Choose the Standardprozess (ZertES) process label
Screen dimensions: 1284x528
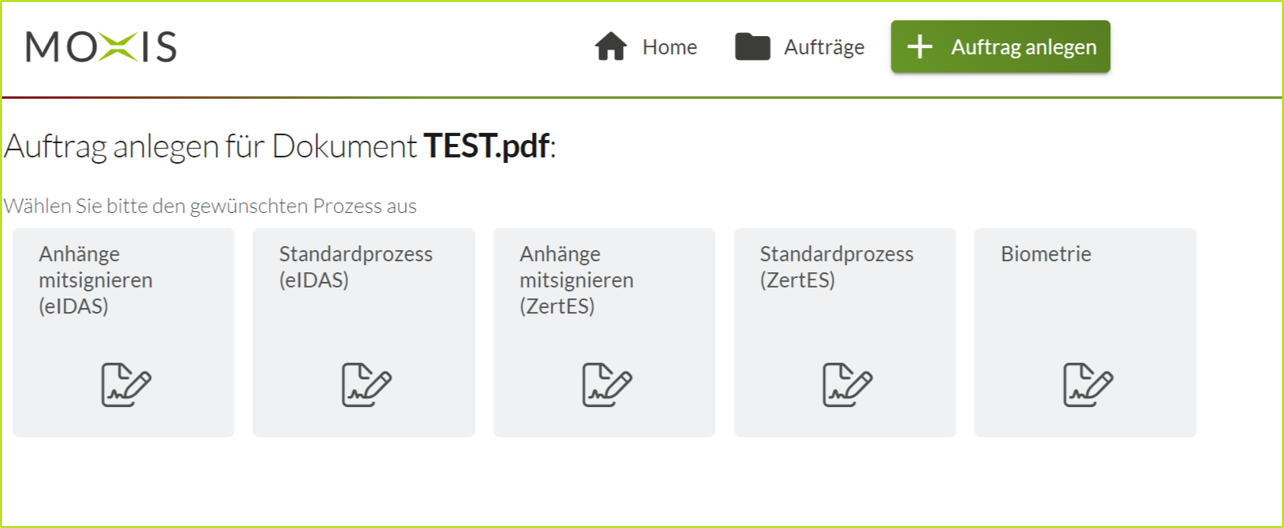pos(837,267)
